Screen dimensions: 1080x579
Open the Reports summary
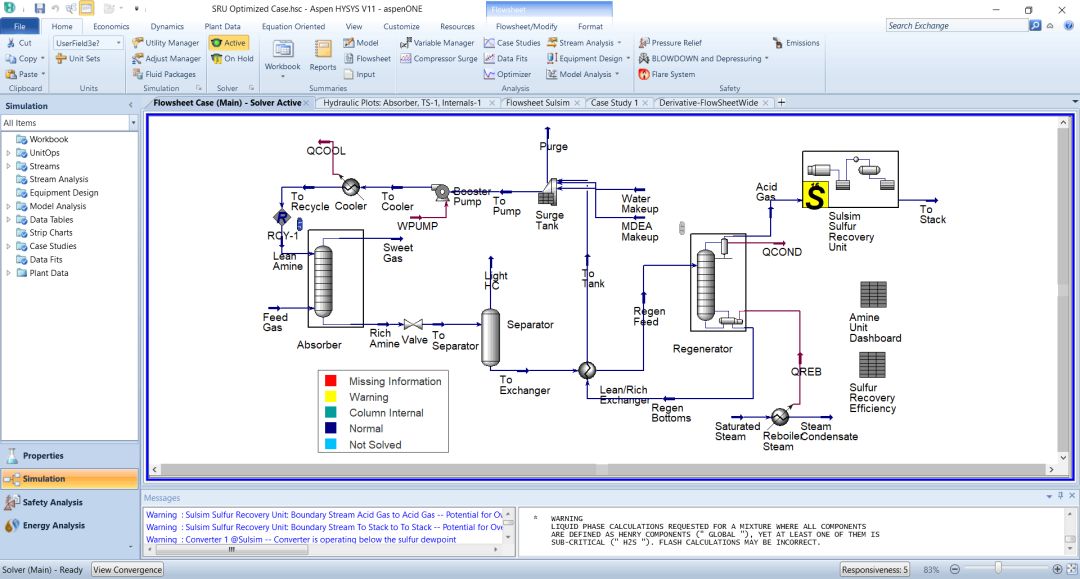point(322,56)
